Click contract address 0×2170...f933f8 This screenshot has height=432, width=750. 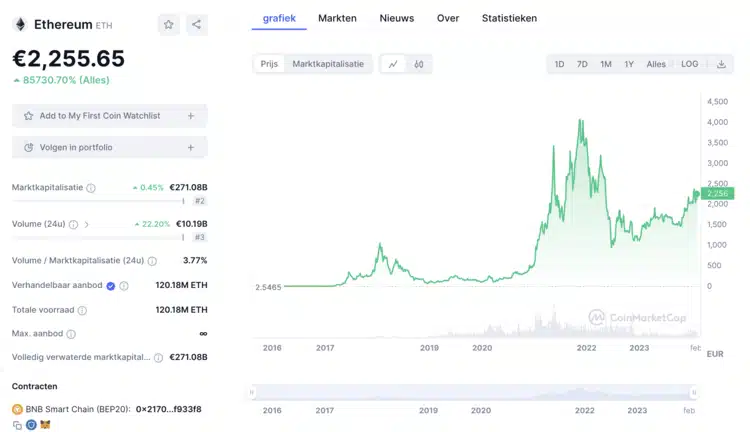tap(168, 409)
